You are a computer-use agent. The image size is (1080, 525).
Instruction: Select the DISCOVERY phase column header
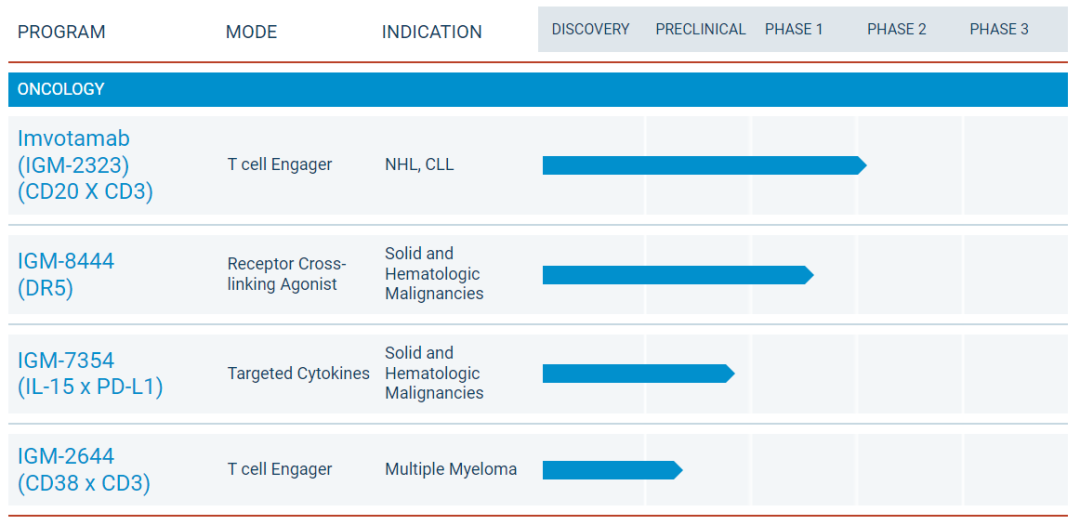pyautogui.click(x=590, y=29)
